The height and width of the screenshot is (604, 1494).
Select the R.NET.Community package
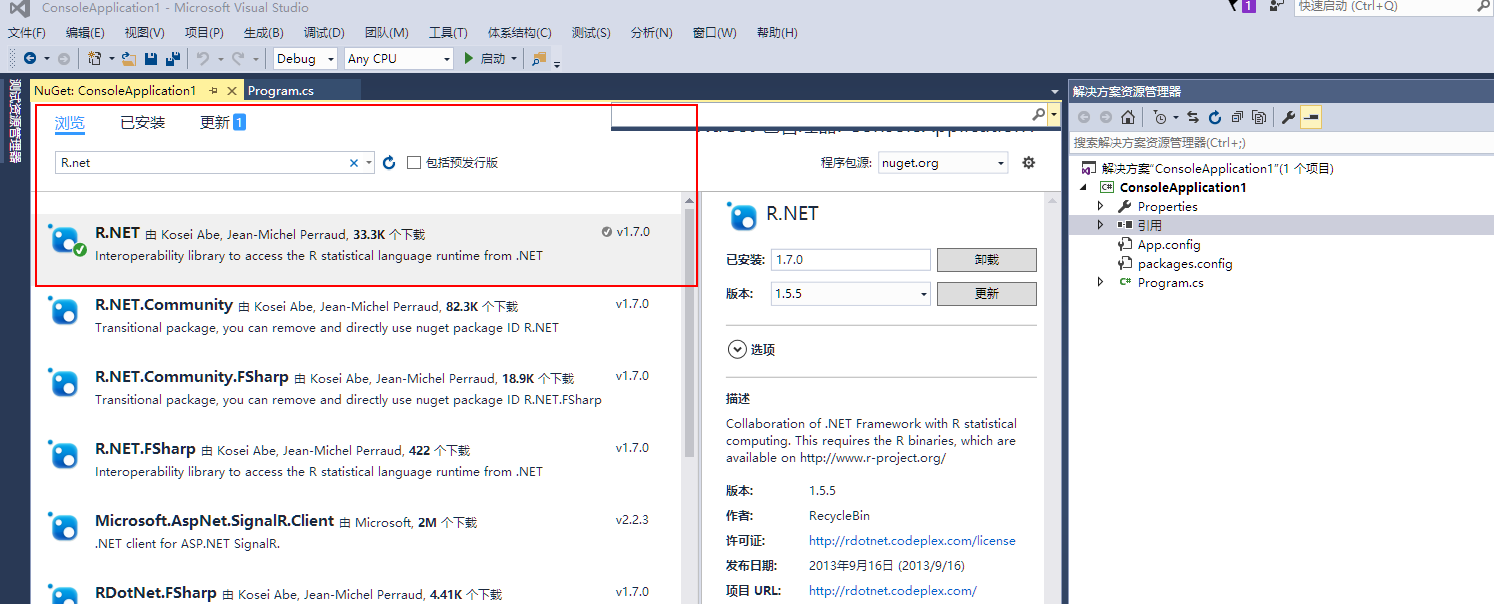358,316
